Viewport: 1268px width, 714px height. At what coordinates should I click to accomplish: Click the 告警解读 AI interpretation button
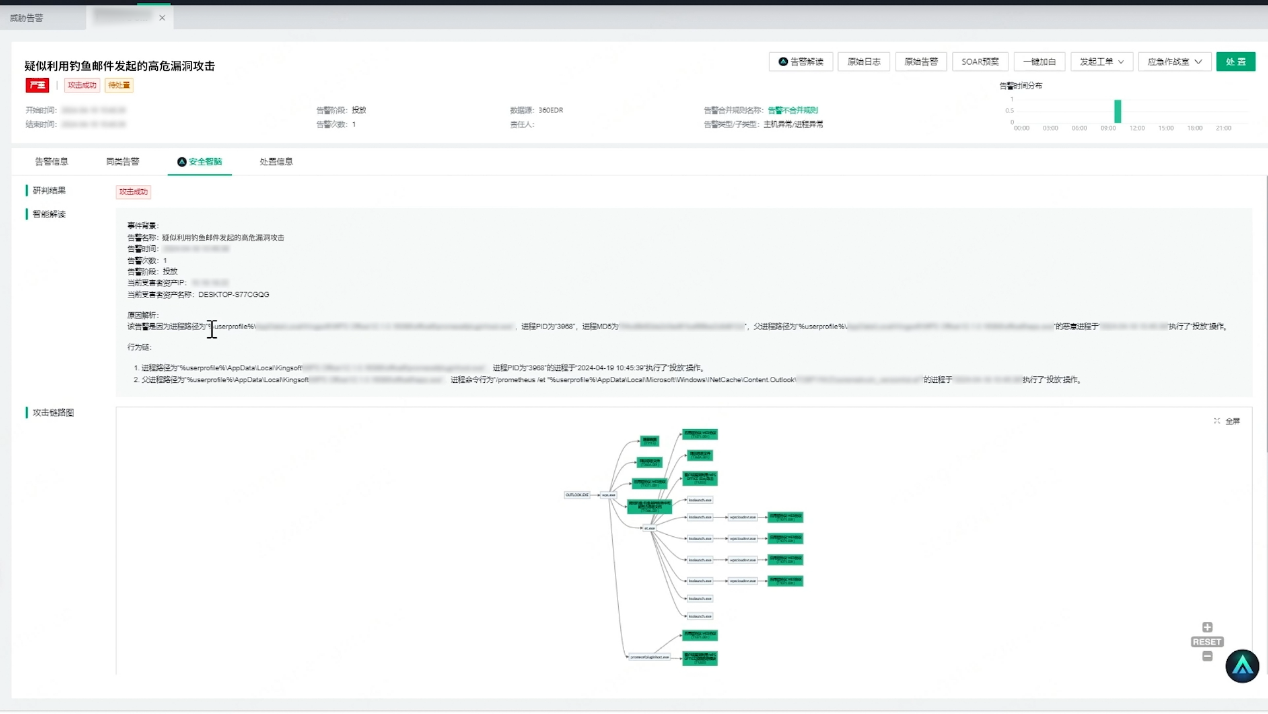tap(801, 62)
